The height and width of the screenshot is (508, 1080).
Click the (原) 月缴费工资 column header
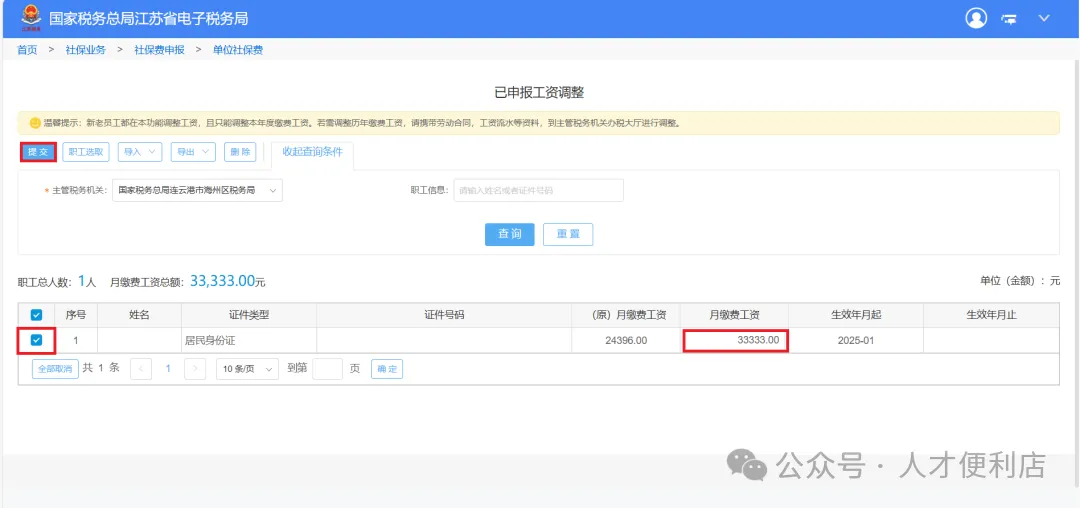pos(626,315)
